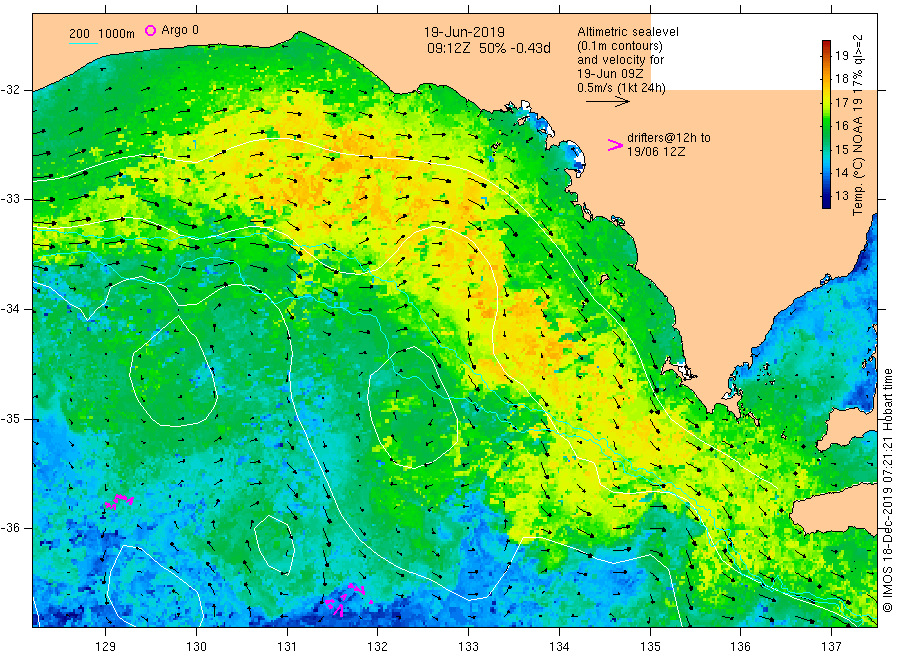This screenshot has width=900, height=660.
Task: Click longitude label 132
Action: pos(378,647)
